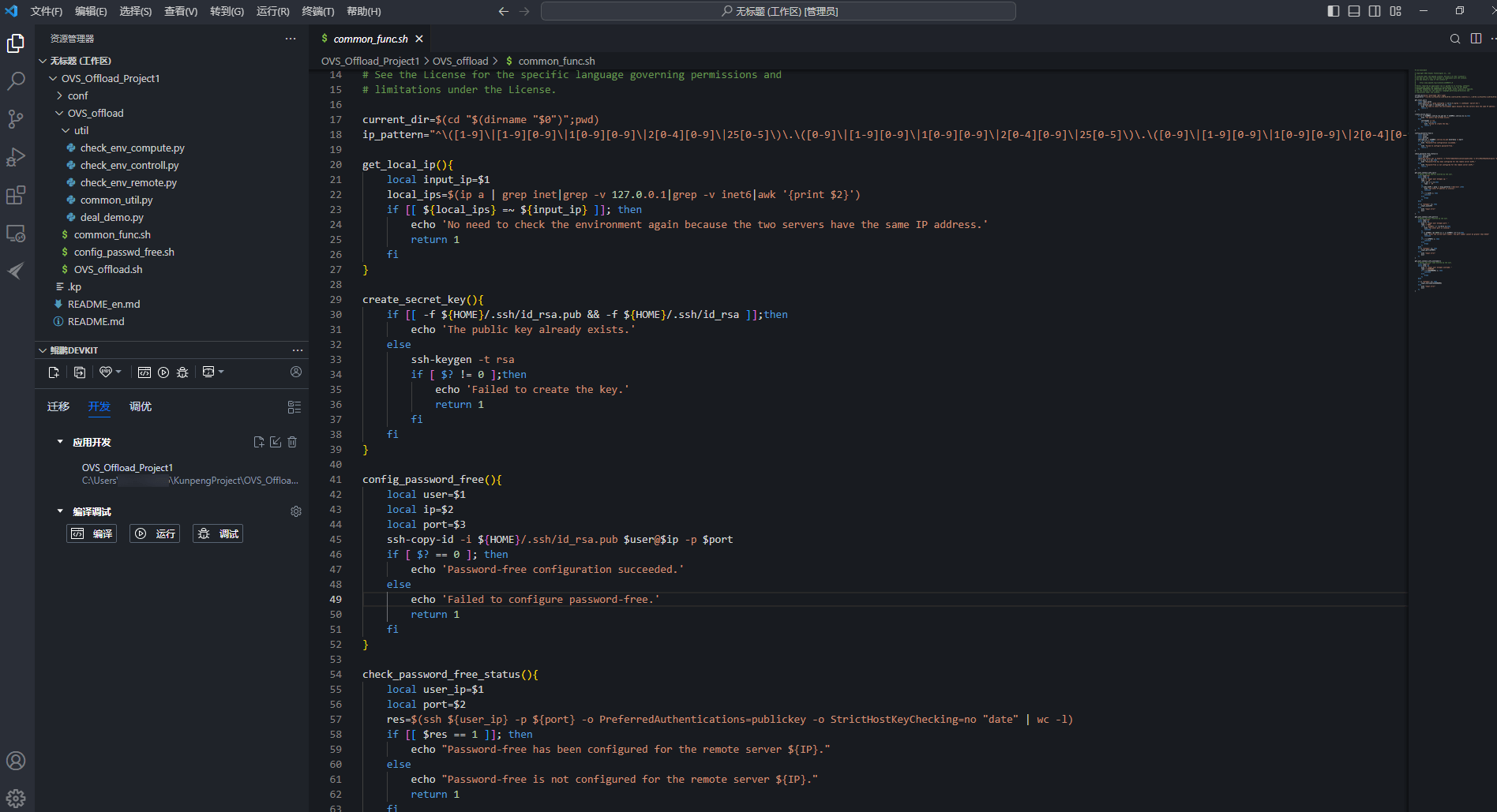Select the common_func.sh editor tab
The image size is (1497, 812).
[x=370, y=39]
